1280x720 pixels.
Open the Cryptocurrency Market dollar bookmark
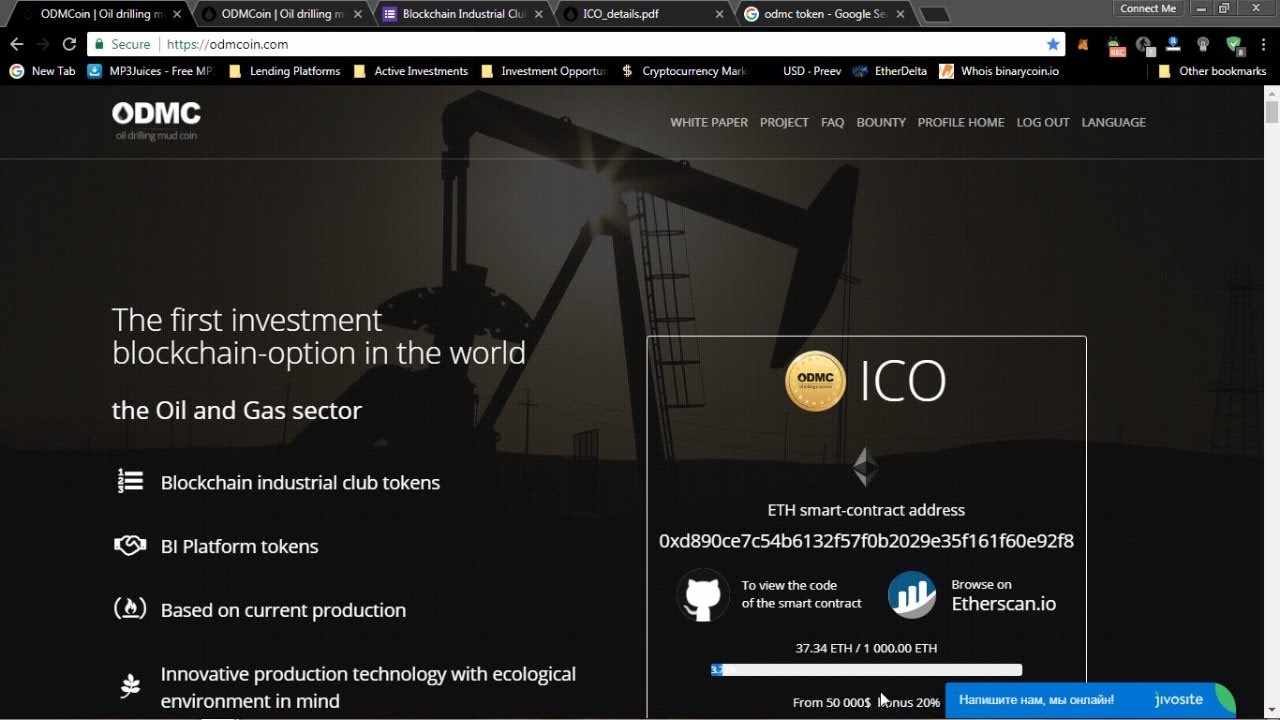[x=684, y=71]
